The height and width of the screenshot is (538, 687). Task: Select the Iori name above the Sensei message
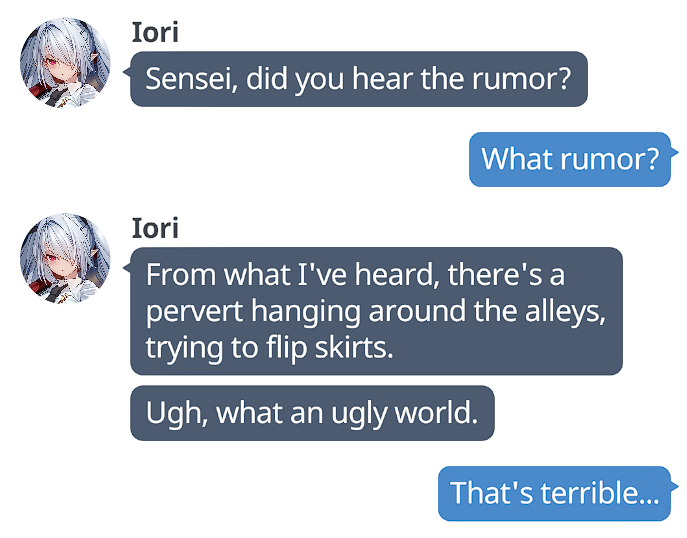(155, 32)
